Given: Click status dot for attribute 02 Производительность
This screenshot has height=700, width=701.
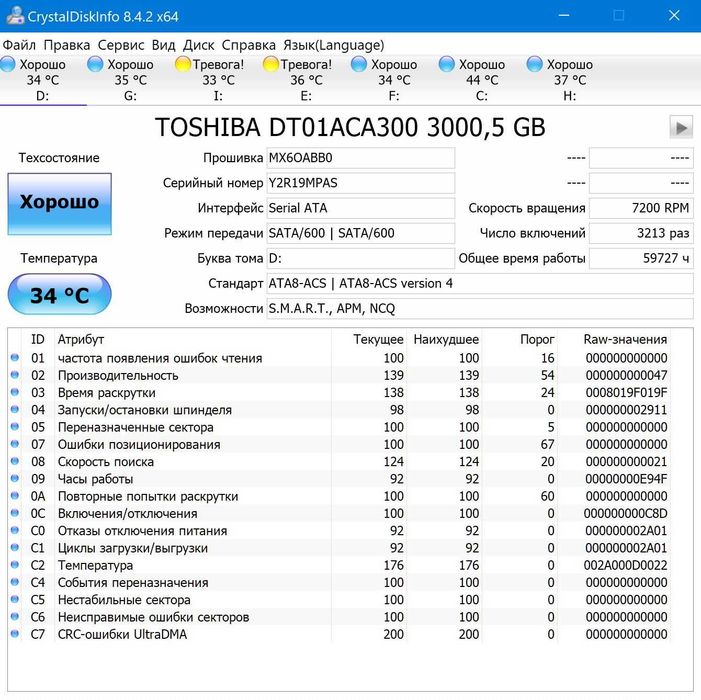Looking at the screenshot, I should click(15, 375).
